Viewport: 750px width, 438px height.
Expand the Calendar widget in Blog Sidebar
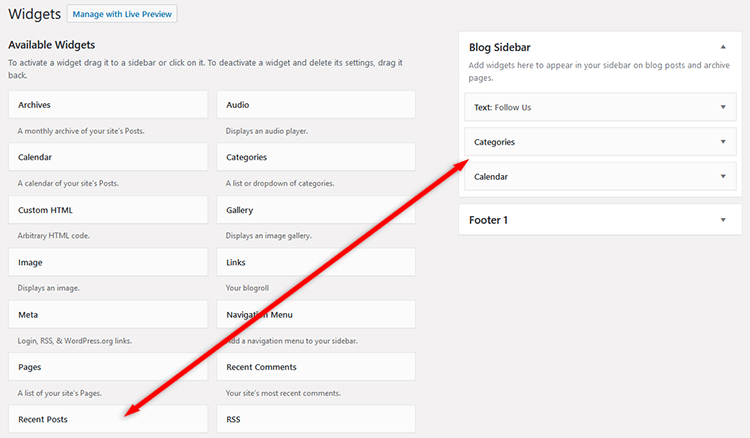tap(723, 176)
